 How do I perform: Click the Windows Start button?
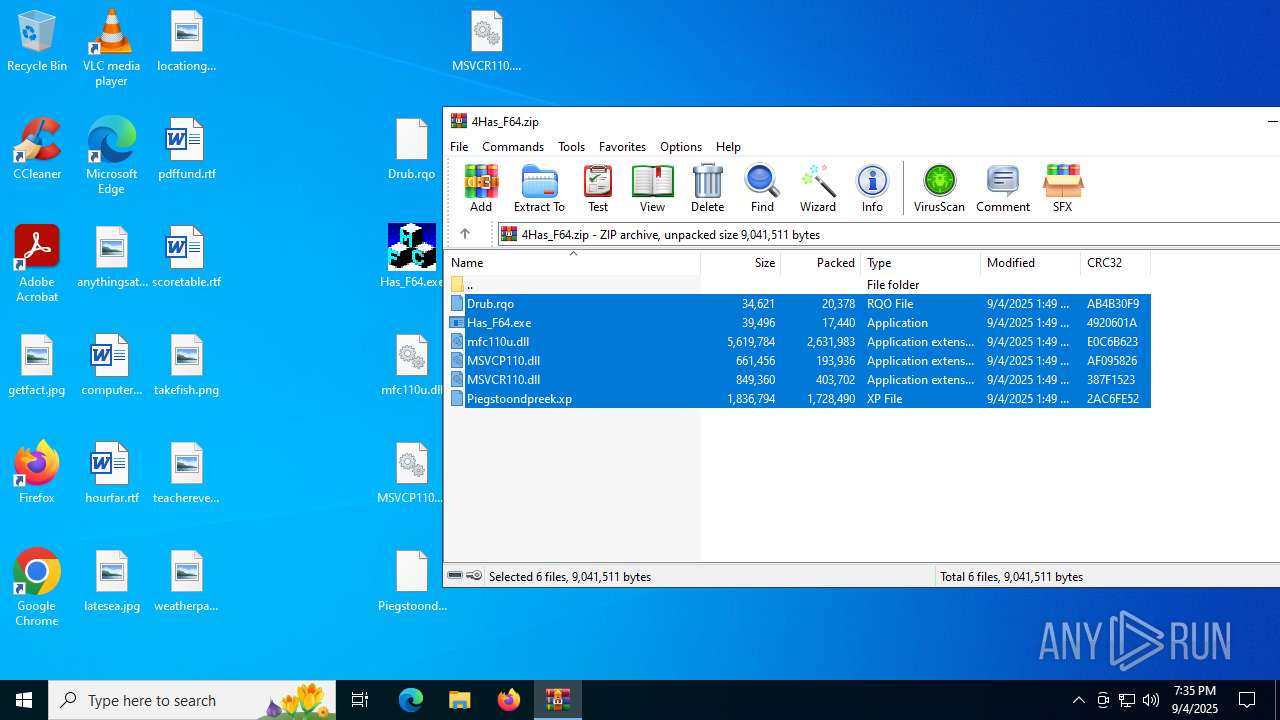(x=24, y=700)
